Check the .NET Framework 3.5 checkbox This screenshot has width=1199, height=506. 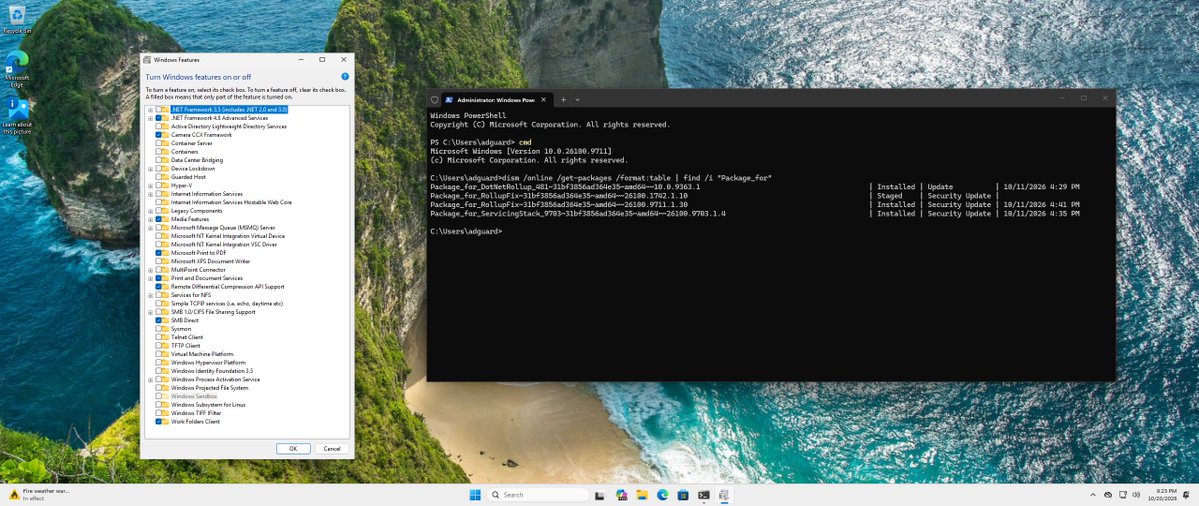coord(158,110)
